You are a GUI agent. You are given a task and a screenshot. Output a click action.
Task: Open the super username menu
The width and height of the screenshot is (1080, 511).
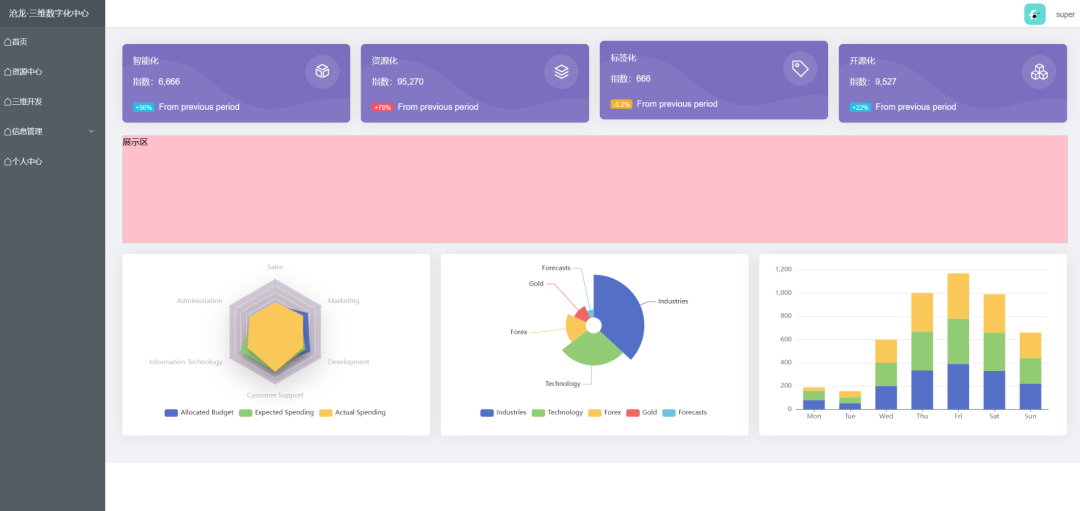(x=1065, y=14)
